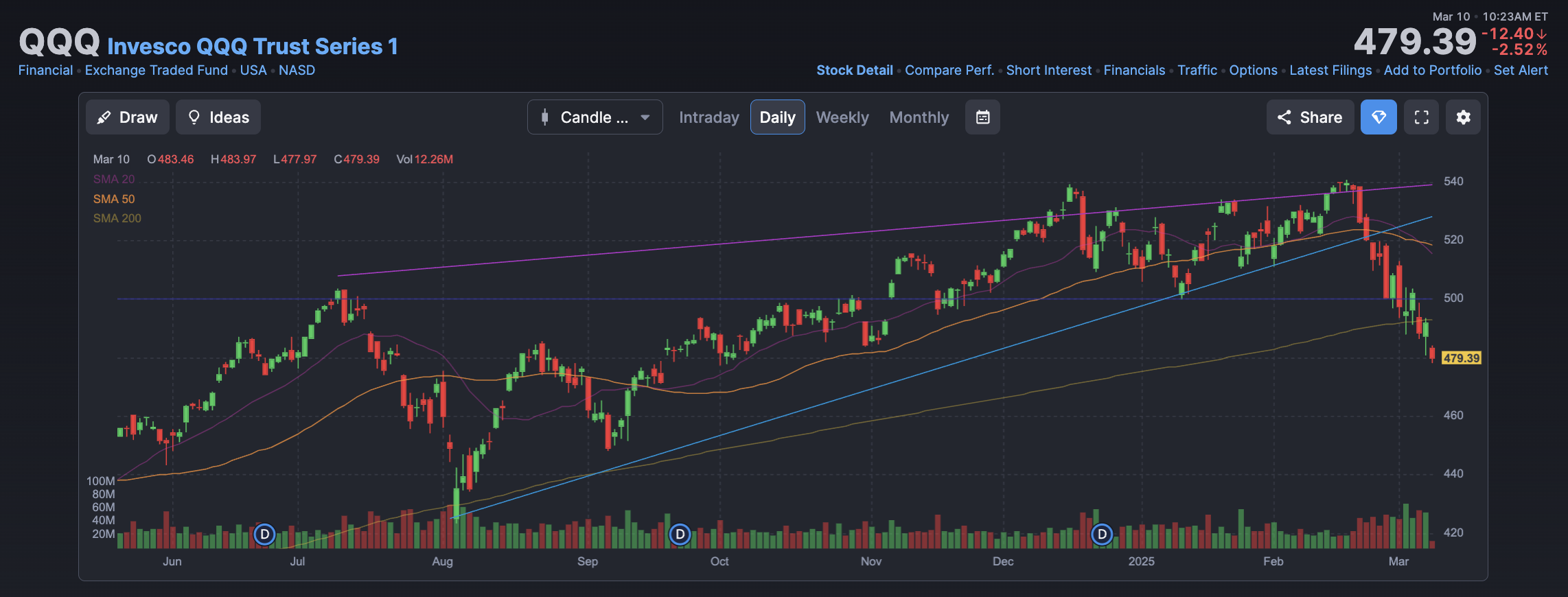The height and width of the screenshot is (597, 1568).
Task: Switch to the Intraday timeframe
Action: (x=709, y=117)
